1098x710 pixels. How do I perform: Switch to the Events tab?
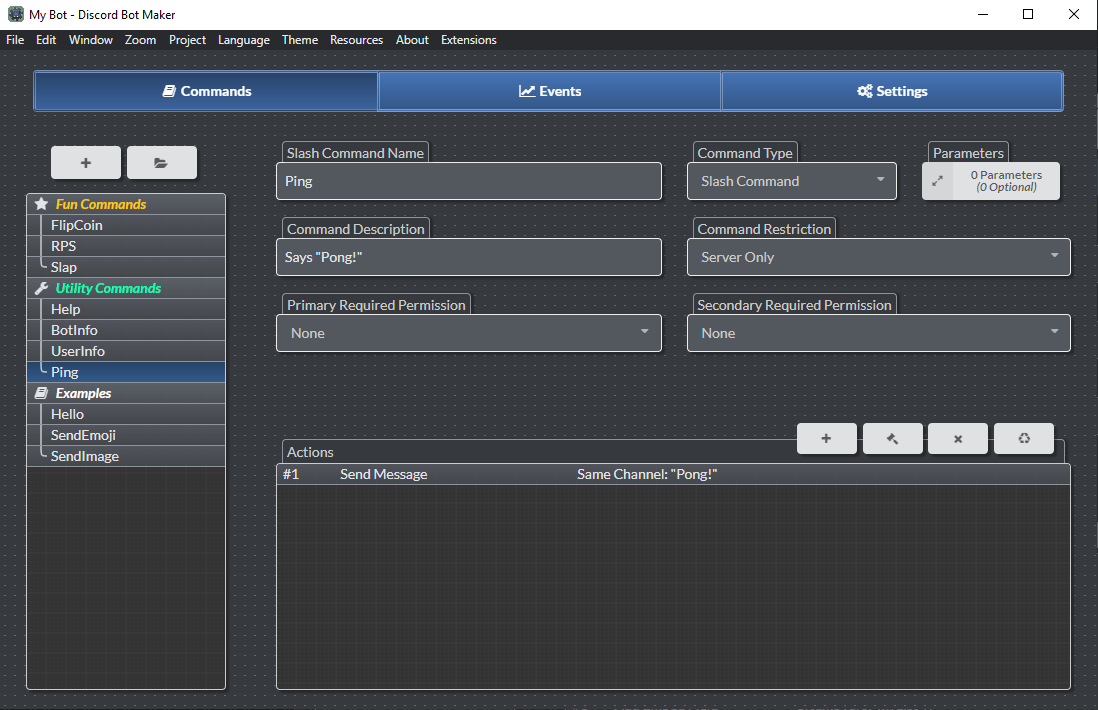pyautogui.click(x=550, y=91)
